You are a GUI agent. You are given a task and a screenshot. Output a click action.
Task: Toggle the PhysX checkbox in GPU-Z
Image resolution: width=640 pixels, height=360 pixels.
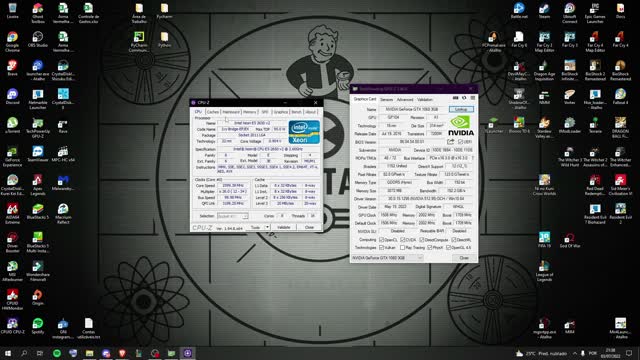tap(429, 248)
